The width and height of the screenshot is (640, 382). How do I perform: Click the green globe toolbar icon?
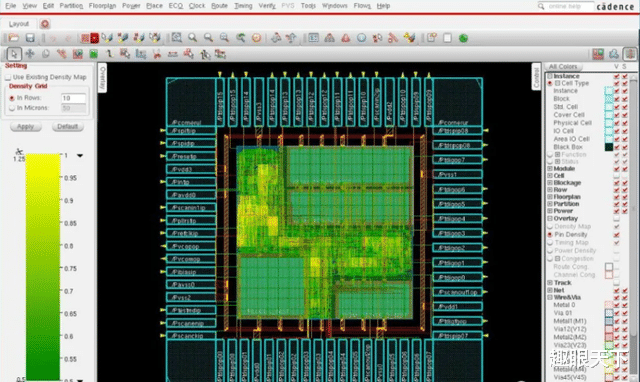[x=463, y=38]
